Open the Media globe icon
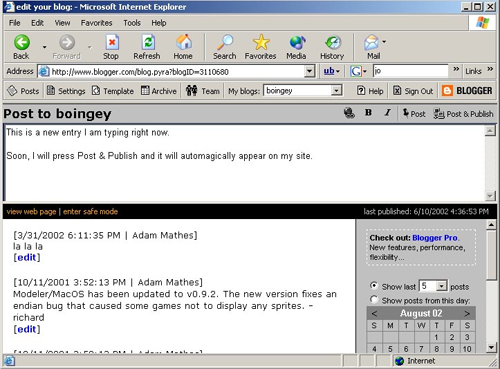Viewport: 500px width, 369px height. [296, 47]
